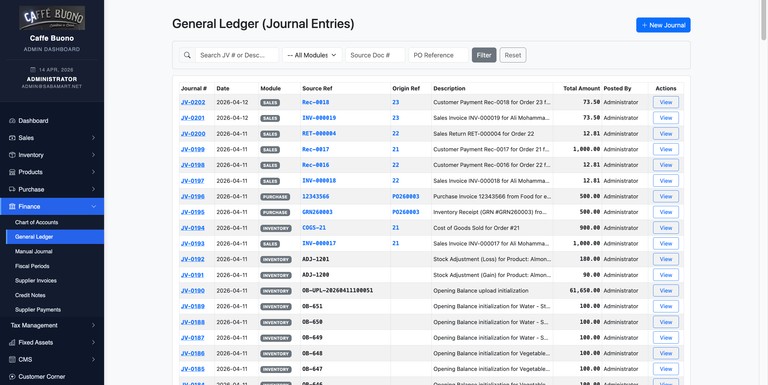Viewport: 768px width, 385px height.
Task: Click the Customer Corner icon
Action: tap(12, 377)
